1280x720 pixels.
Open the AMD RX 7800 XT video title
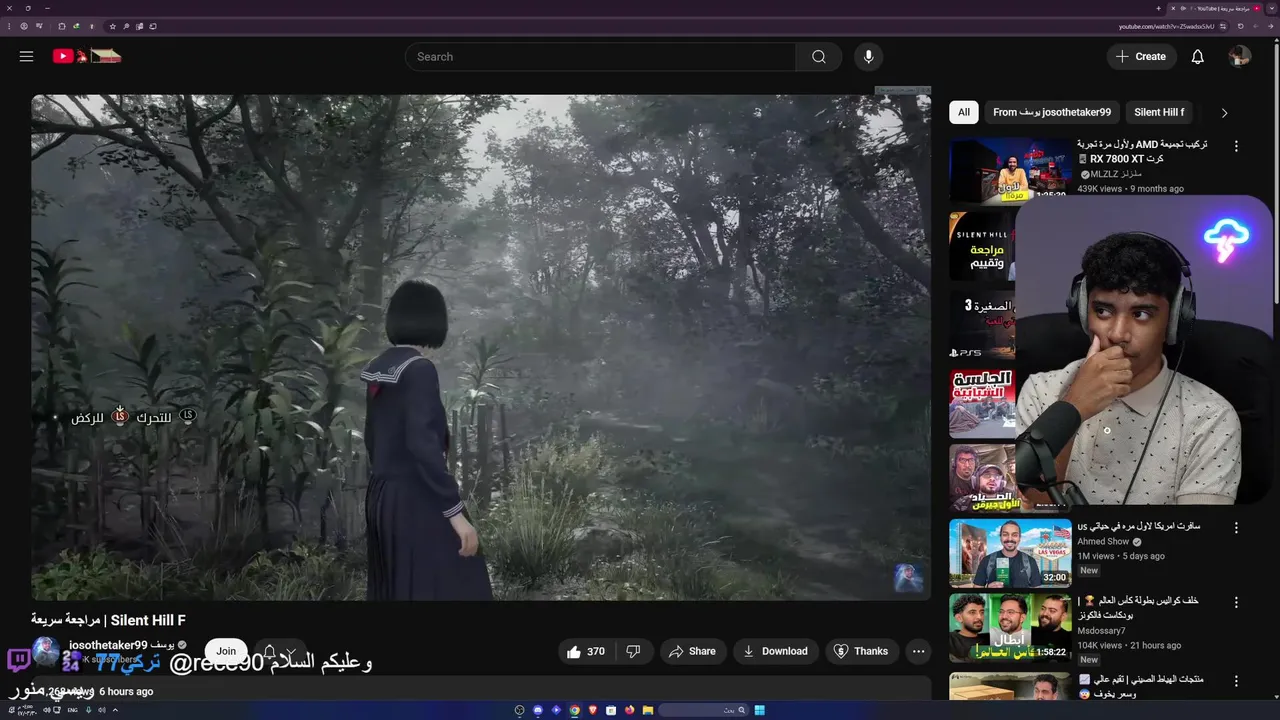1142,151
